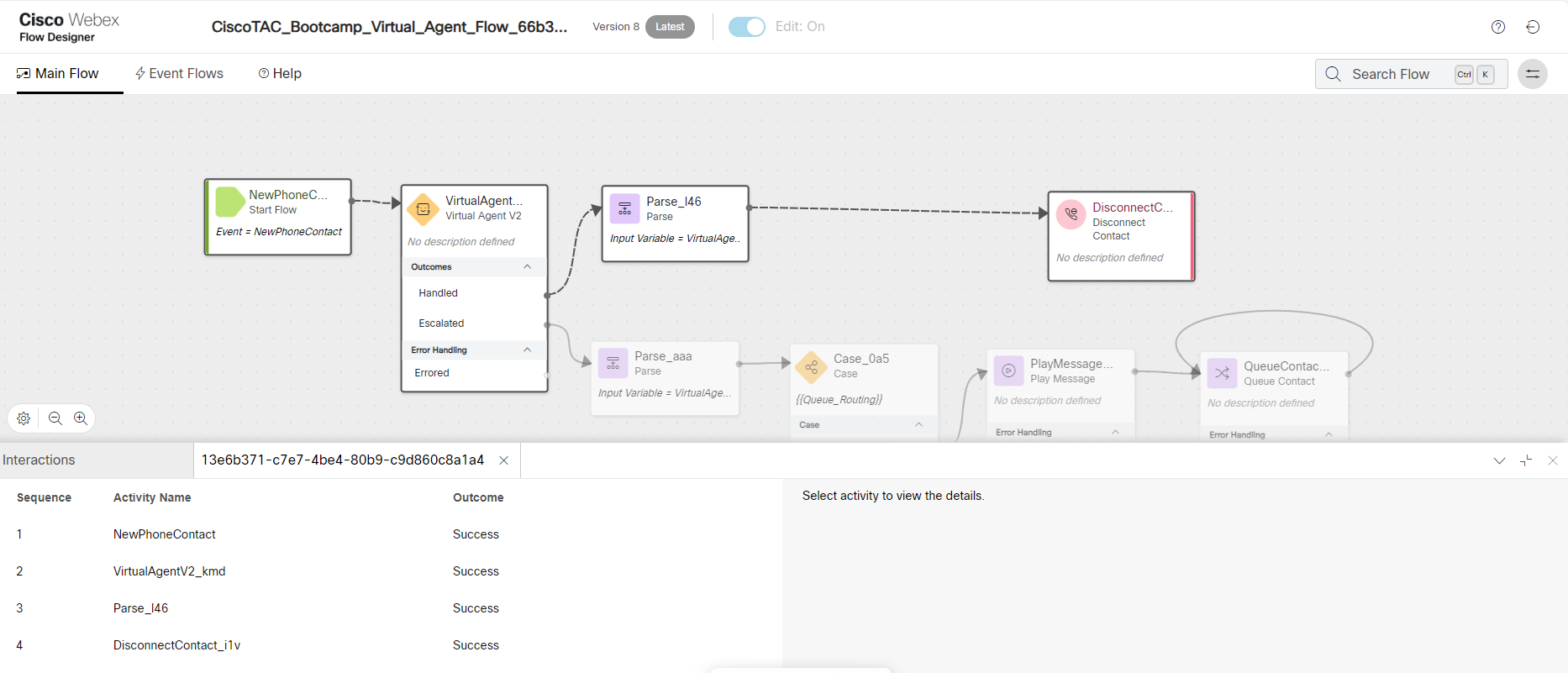Select the Case_0a5 node title
1568x673 pixels.
(x=861, y=359)
